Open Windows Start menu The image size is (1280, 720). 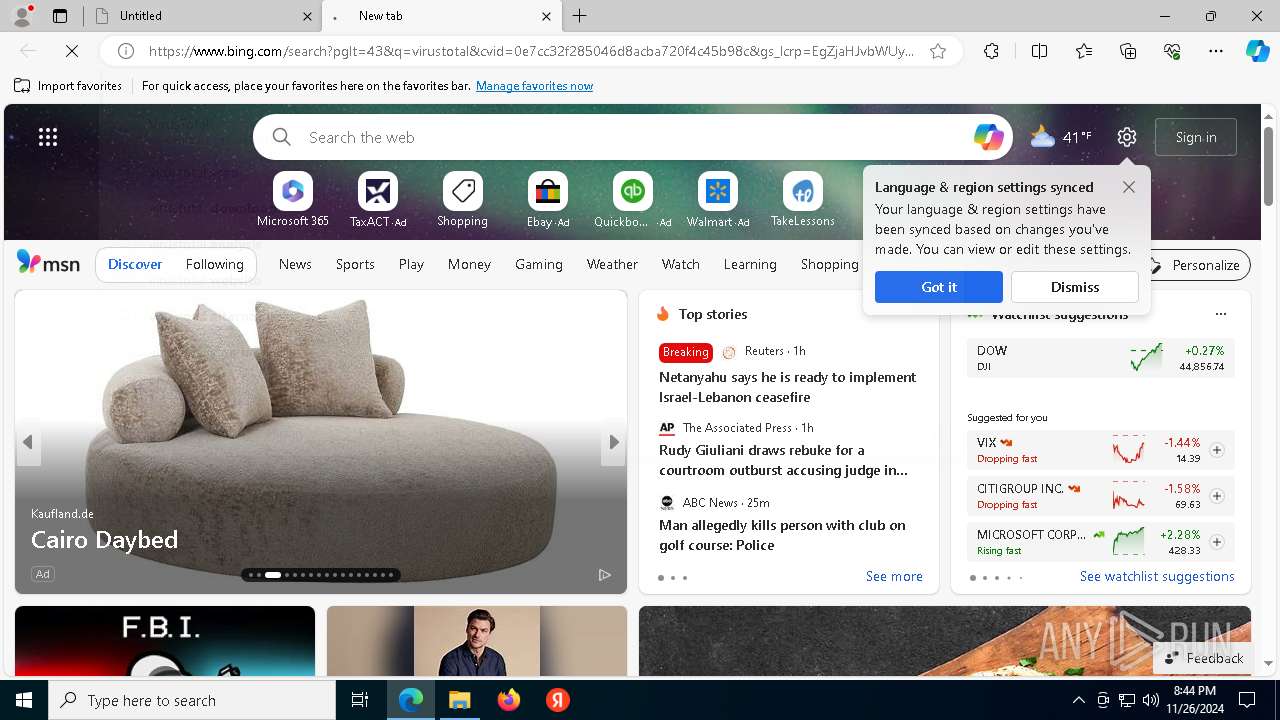[x=24, y=700]
